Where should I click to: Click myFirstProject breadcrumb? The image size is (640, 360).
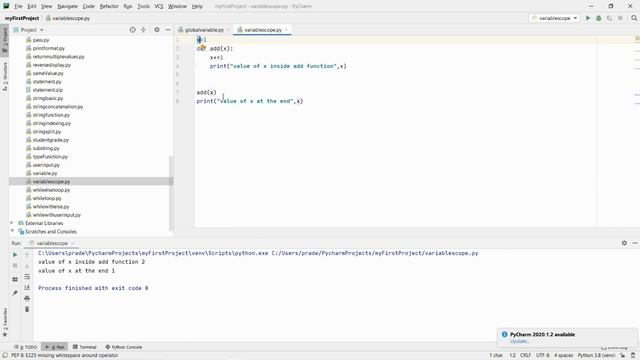[x=22, y=18]
